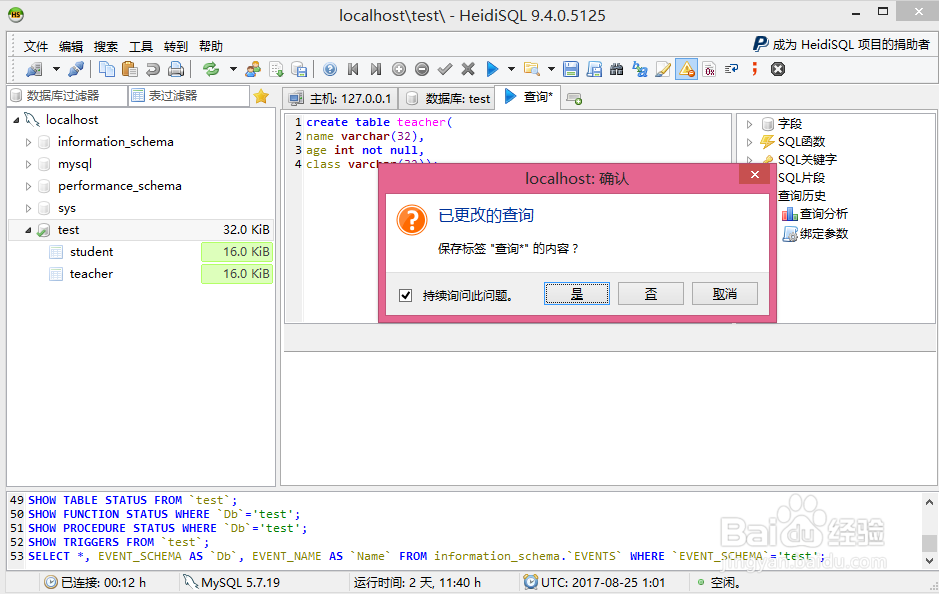The image size is (939, 594).
Task: Click the delete row minus icon
Action: point(422,69)
